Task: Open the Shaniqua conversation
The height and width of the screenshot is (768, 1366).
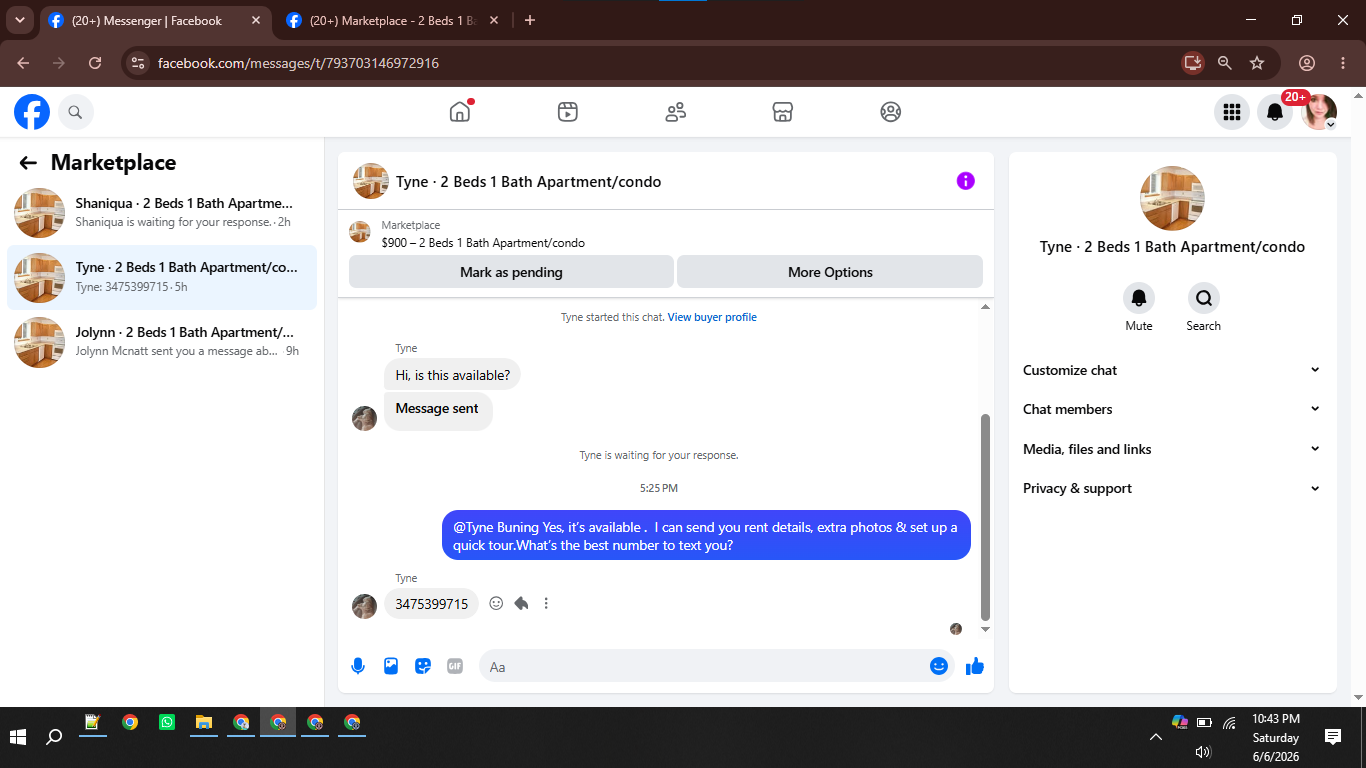Action: coord(162,212)
